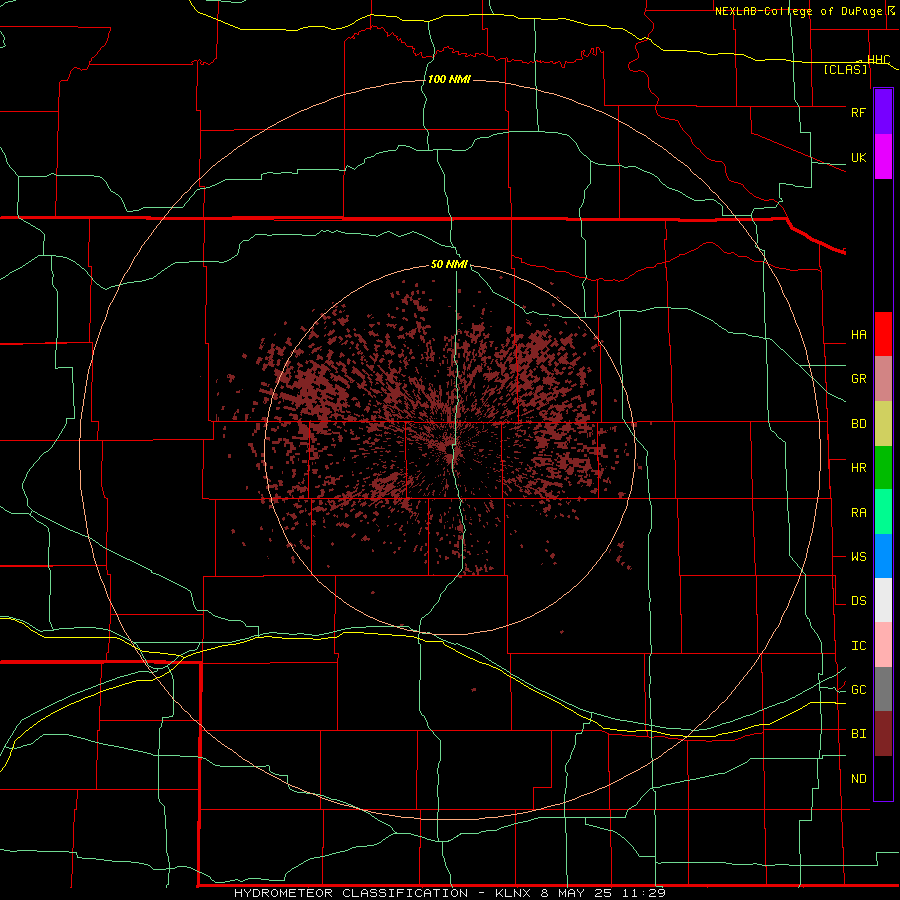Click the GC gray legend swatch
Viewport: 900px width, 900px height.
(883, 689)
